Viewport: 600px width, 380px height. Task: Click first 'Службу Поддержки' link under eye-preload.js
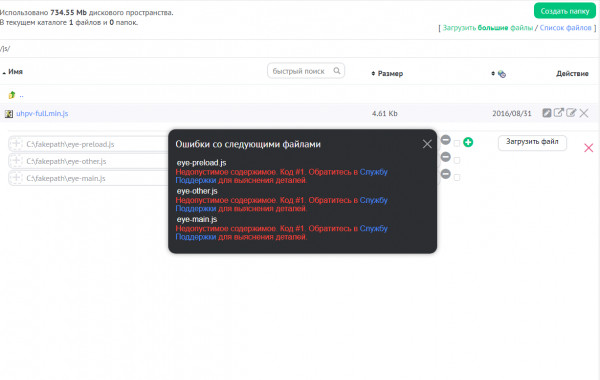[x=373, y=172]
